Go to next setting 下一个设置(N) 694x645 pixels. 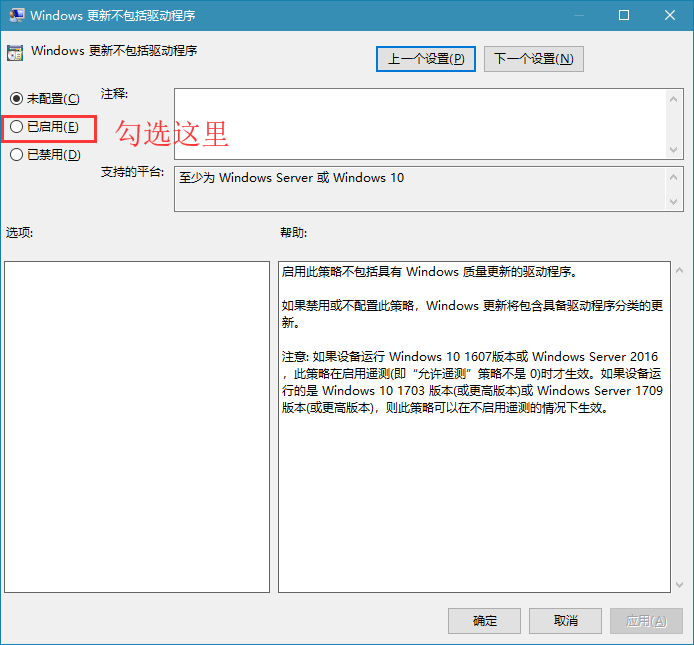(534, 59)
